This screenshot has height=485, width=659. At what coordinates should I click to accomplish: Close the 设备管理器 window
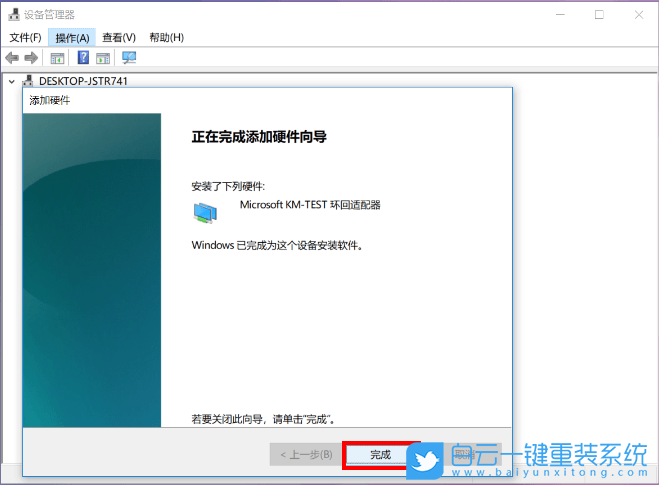click(639, 15)
